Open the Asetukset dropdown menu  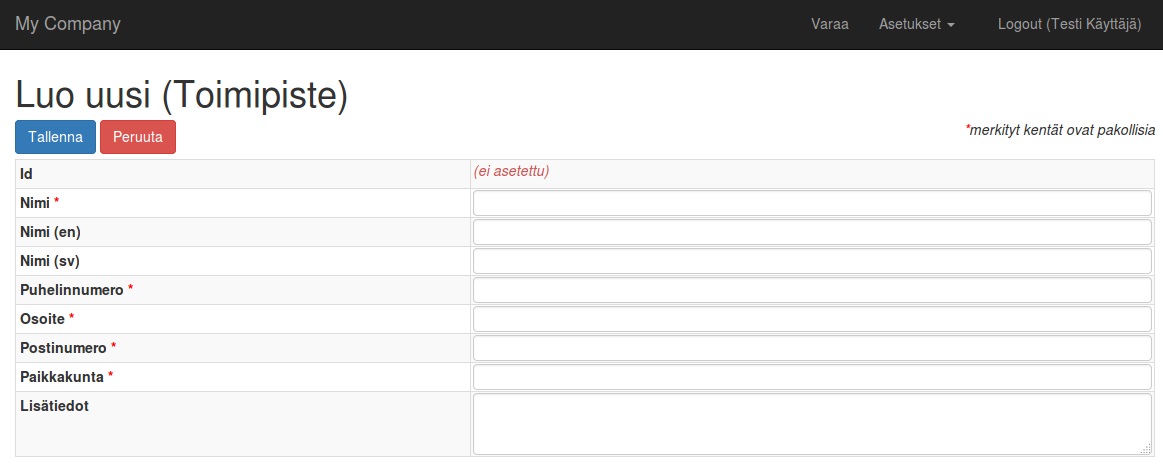917,24
